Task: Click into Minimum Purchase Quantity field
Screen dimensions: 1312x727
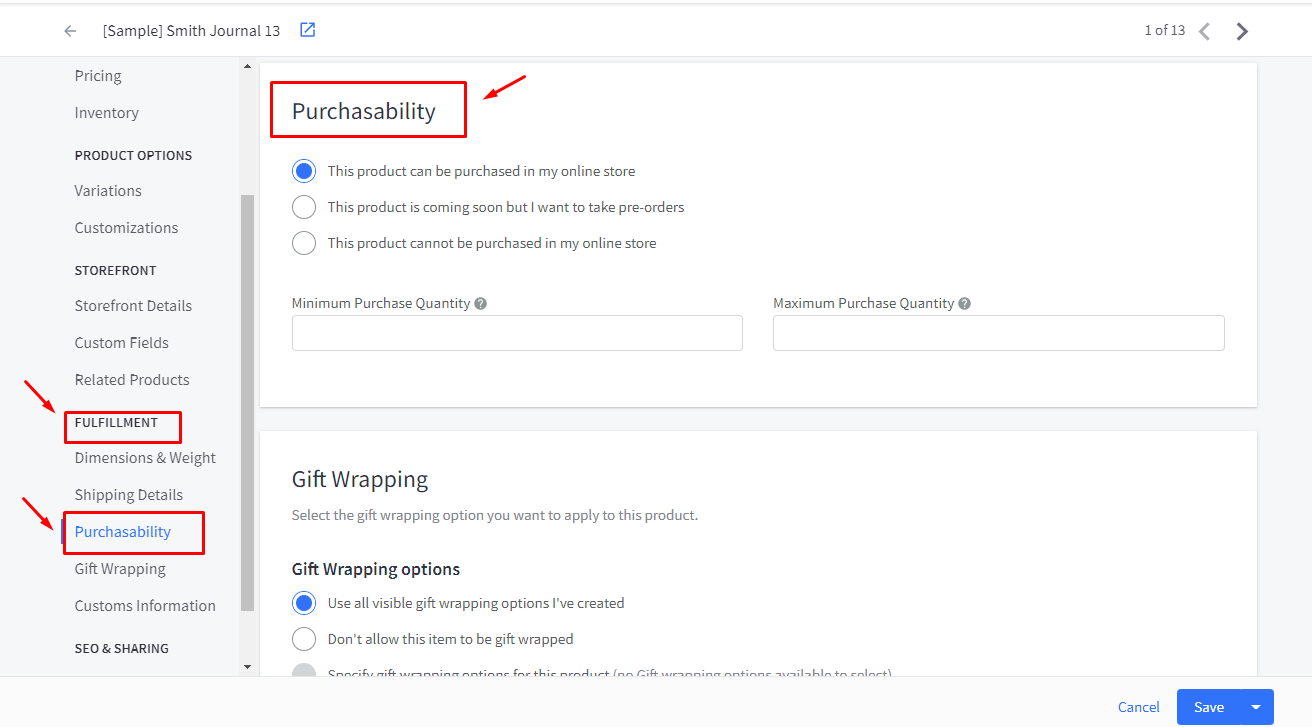Action: click(517, 333)
